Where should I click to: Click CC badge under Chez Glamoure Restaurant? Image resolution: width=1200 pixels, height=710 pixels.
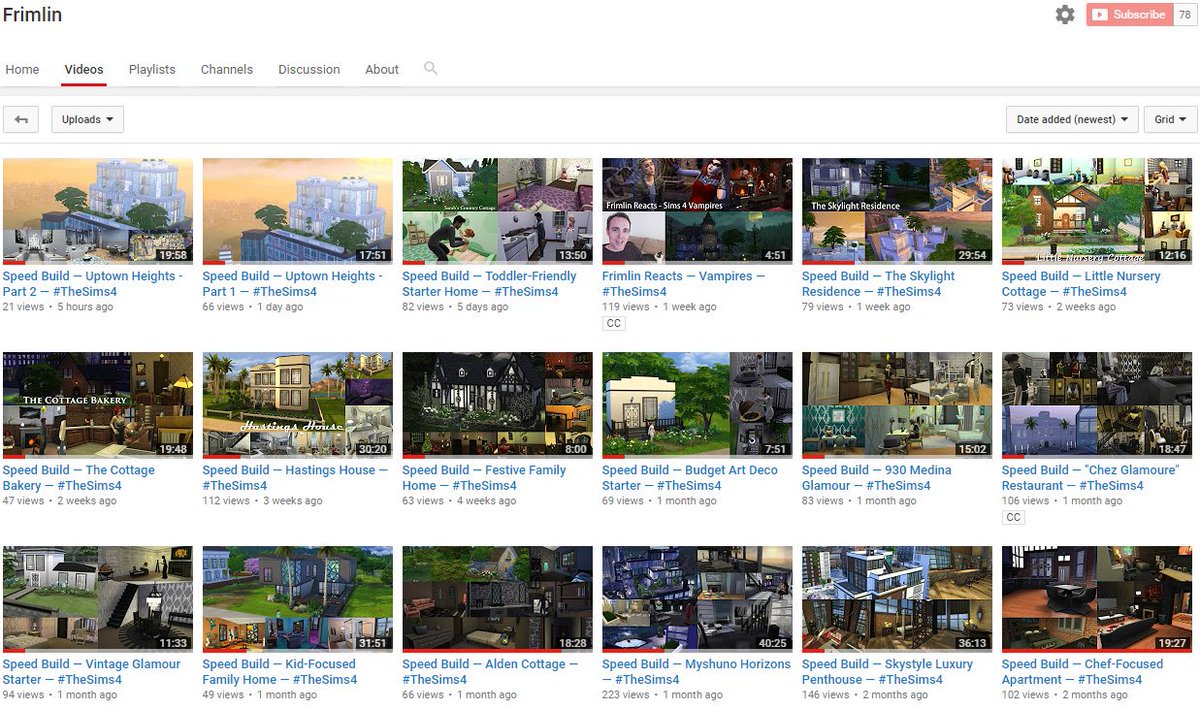click(x=1013, y=518)
